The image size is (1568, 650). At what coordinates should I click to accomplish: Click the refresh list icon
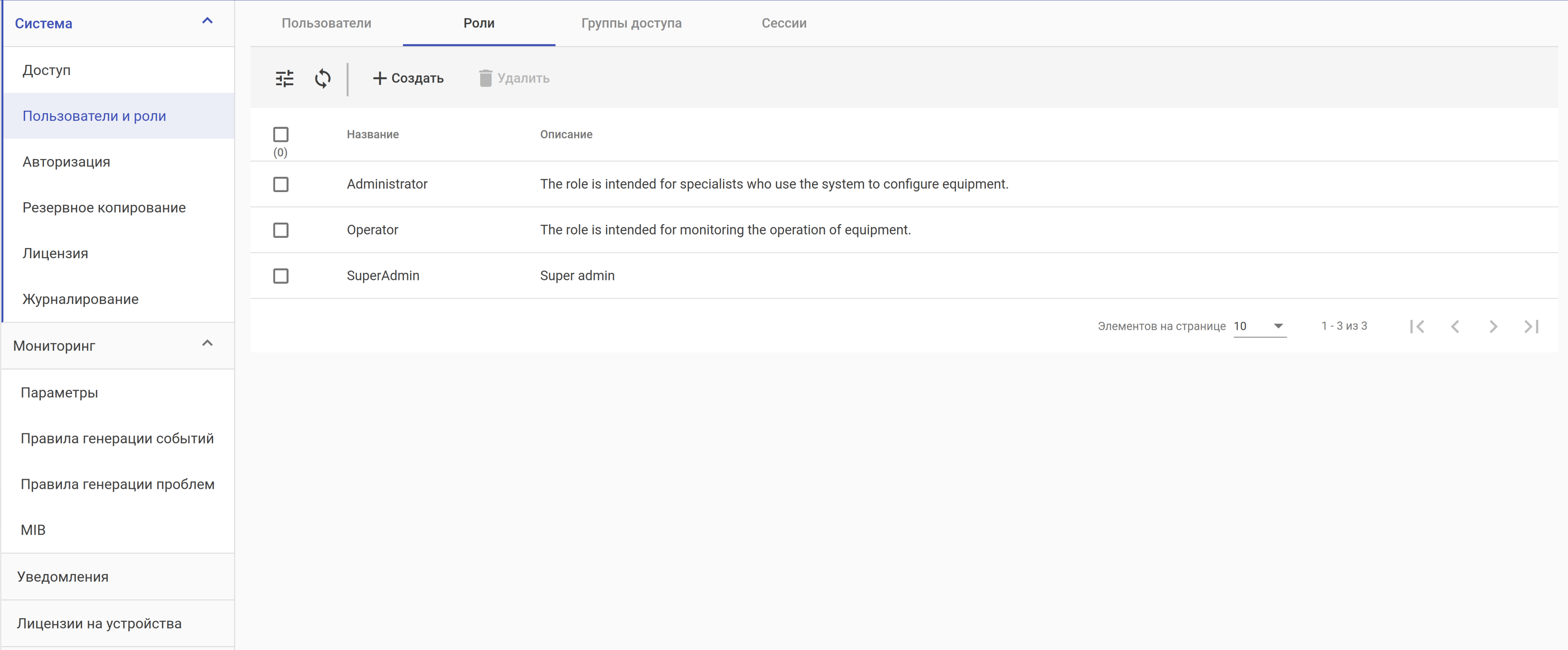click(x=322, y=78)
